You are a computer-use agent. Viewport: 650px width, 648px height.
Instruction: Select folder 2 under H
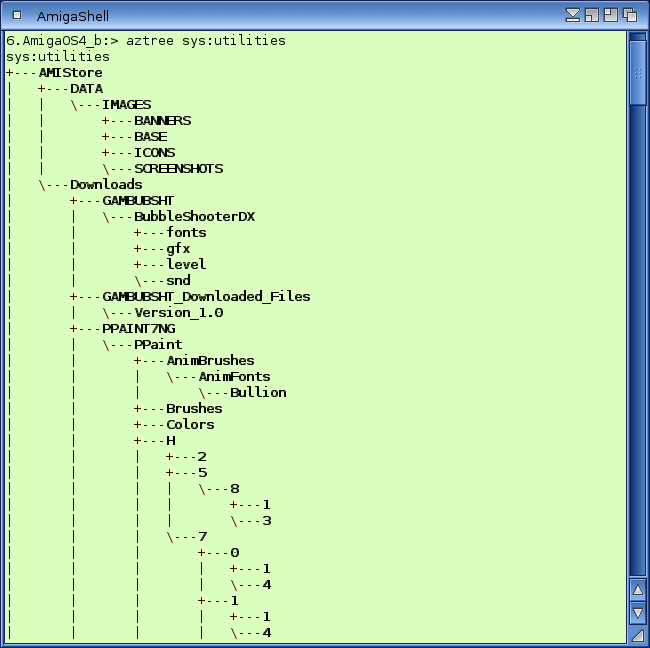[x=202, y=457]
